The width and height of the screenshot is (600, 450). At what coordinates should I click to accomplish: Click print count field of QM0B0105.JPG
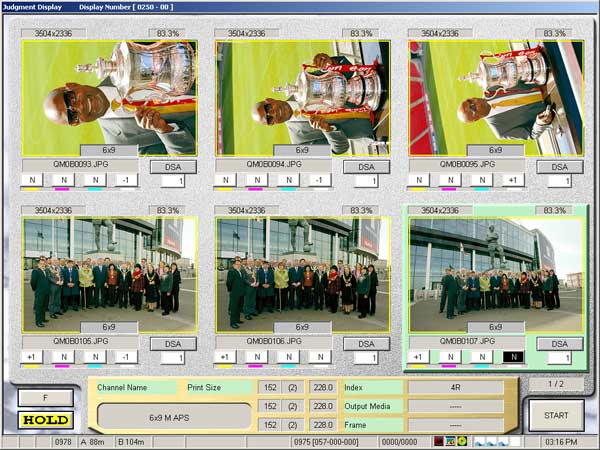click(x=173, y=358)
